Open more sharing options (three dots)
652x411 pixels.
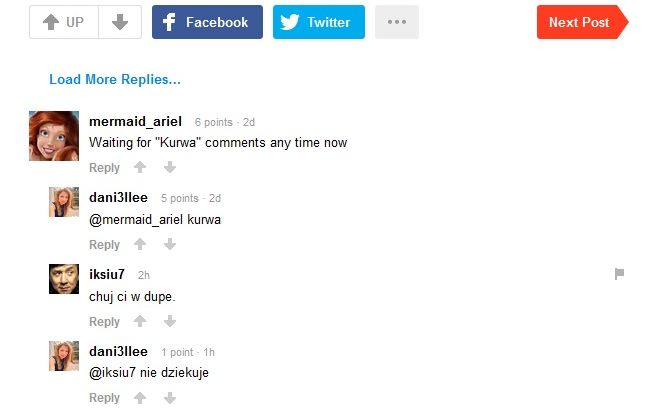[x=397, y=22]
